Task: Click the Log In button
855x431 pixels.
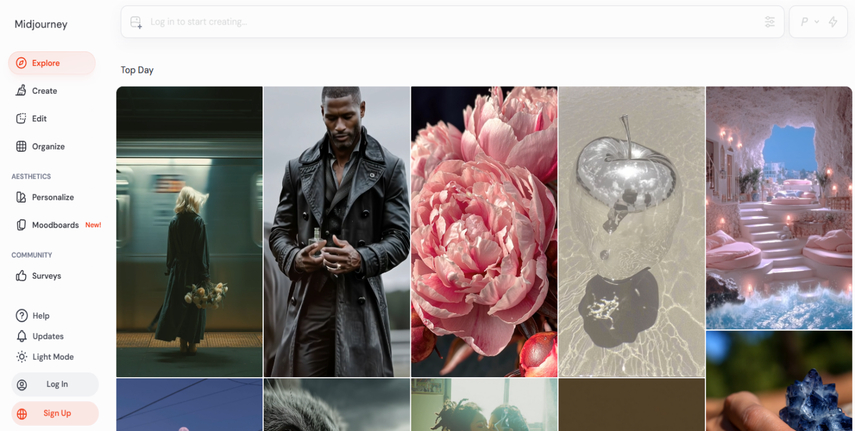Action: tap(55, 384)
